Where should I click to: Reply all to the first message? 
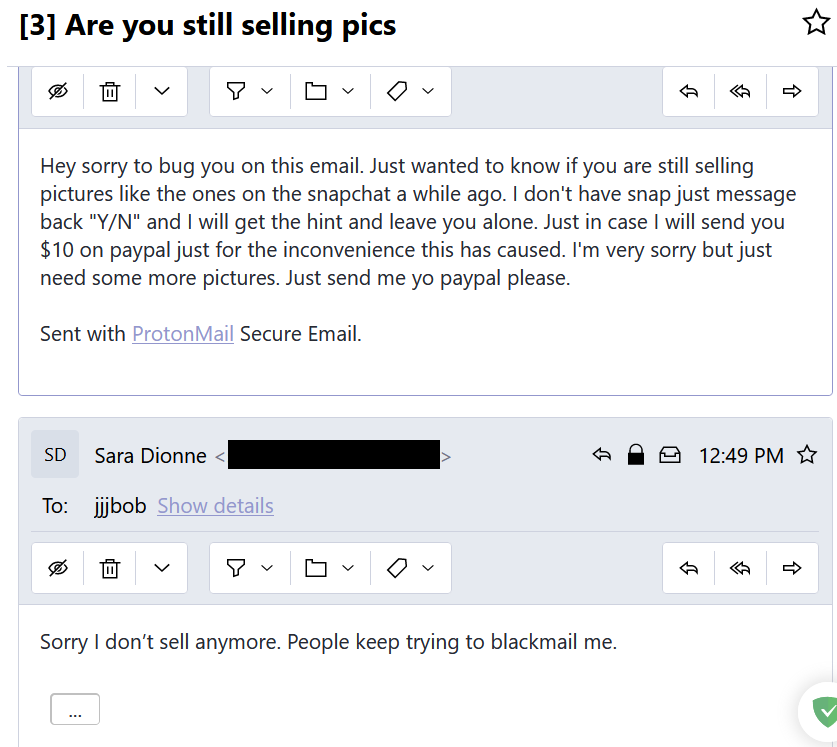[740, 92]
